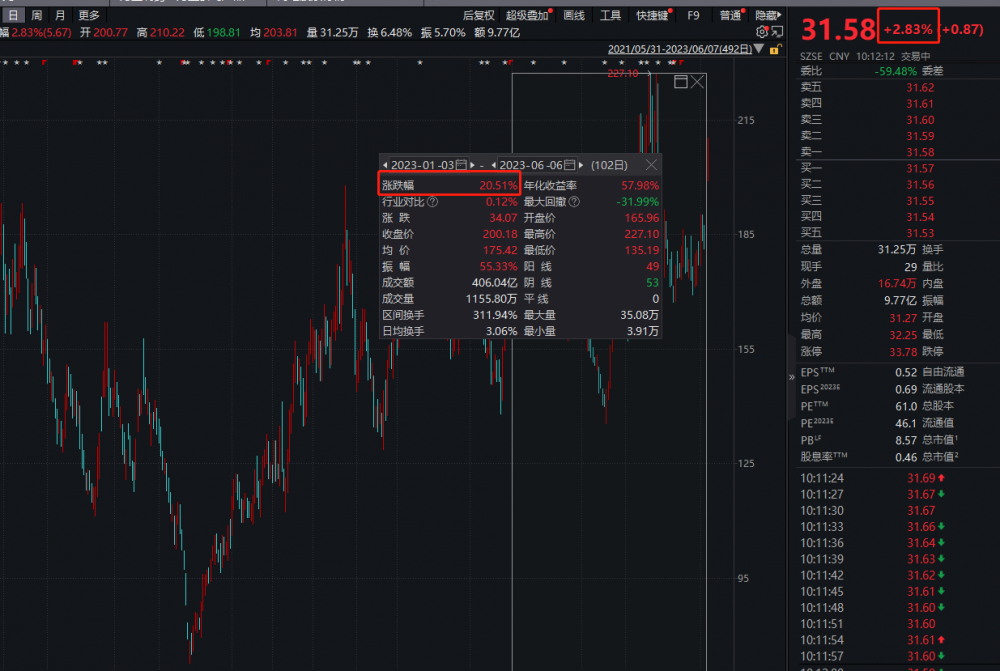The image size is (1000, 671).
Task: Select the 买一 bid price 31.57
Action: (x=920, y=168)
